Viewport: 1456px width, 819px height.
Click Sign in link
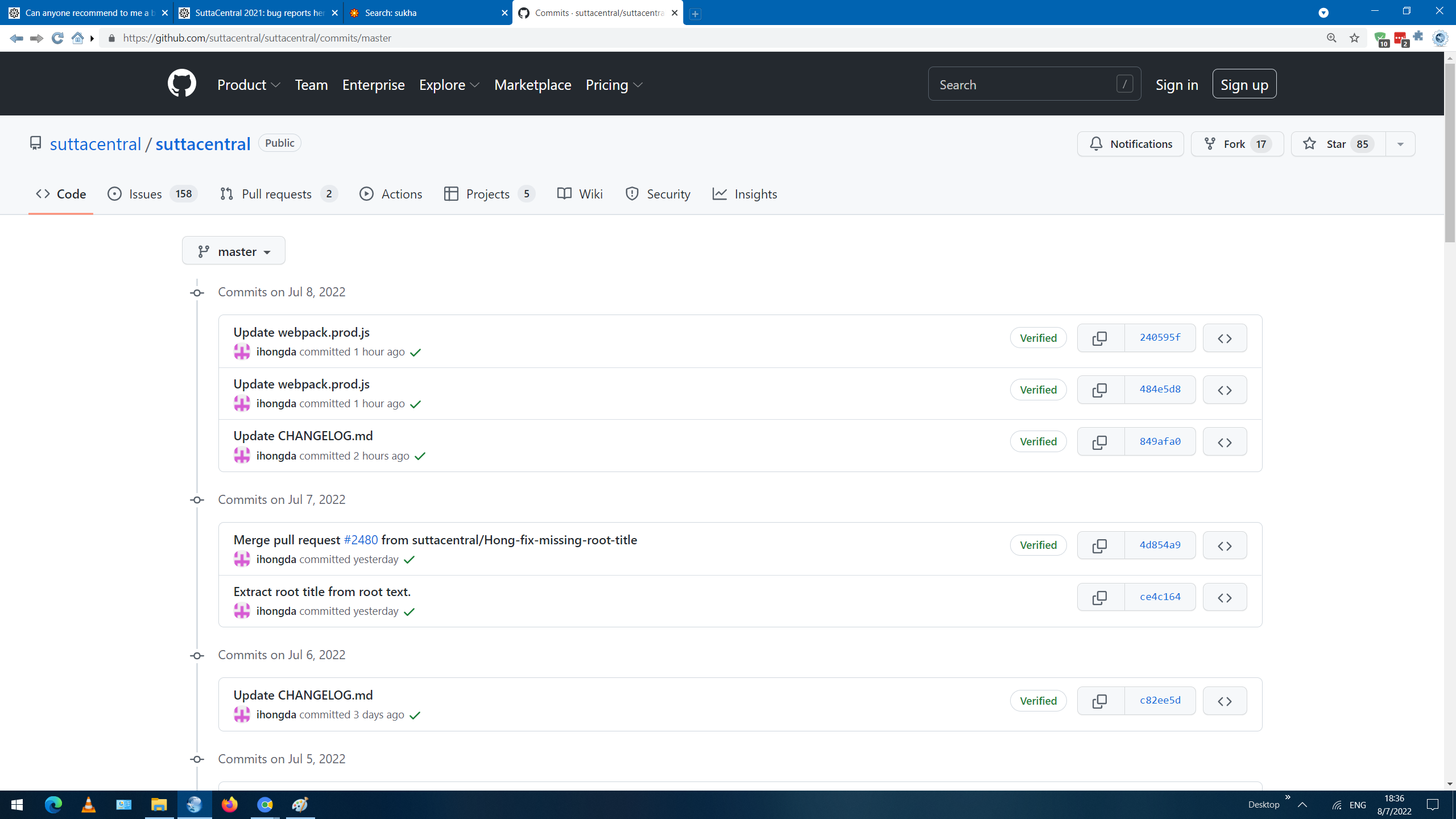(1177, 85)
